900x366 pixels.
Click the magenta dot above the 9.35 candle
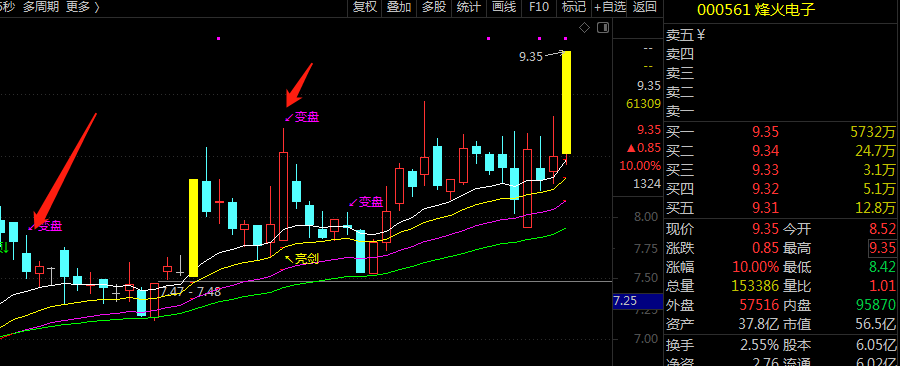tap(566, 38)
